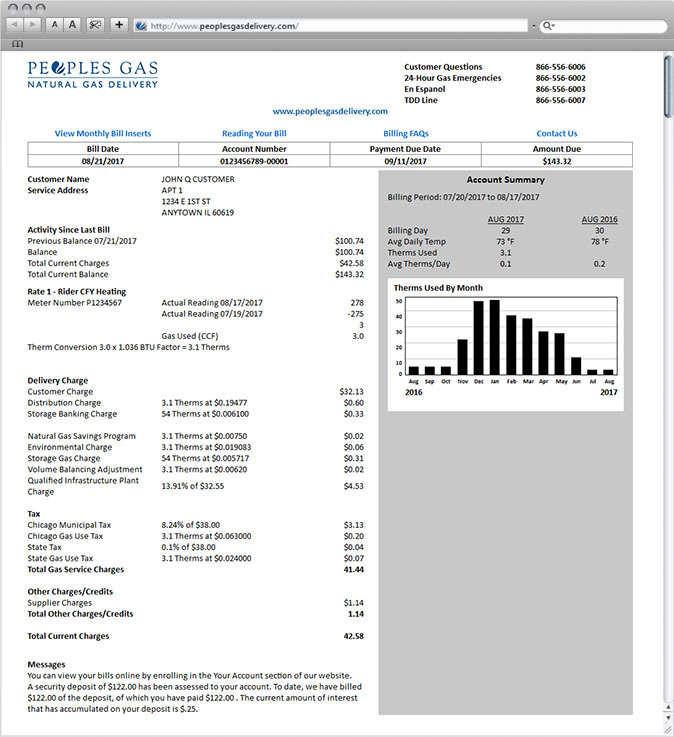Click the Supplier Charges amount $1.14
The image size is (674, 737).
coord(353,603)
